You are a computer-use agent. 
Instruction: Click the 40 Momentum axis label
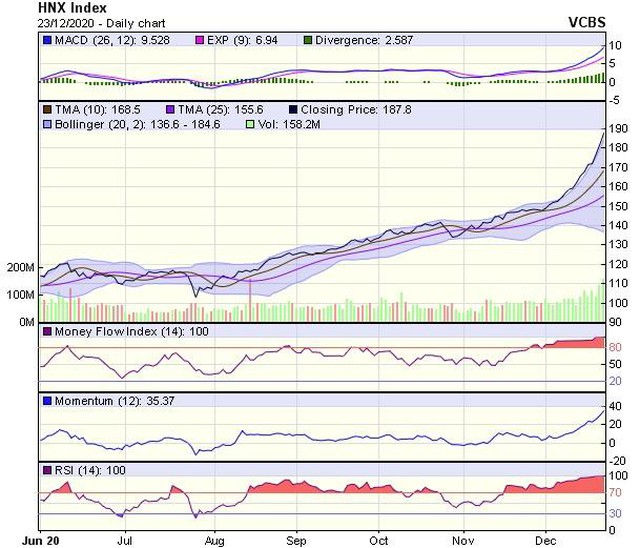615,406
